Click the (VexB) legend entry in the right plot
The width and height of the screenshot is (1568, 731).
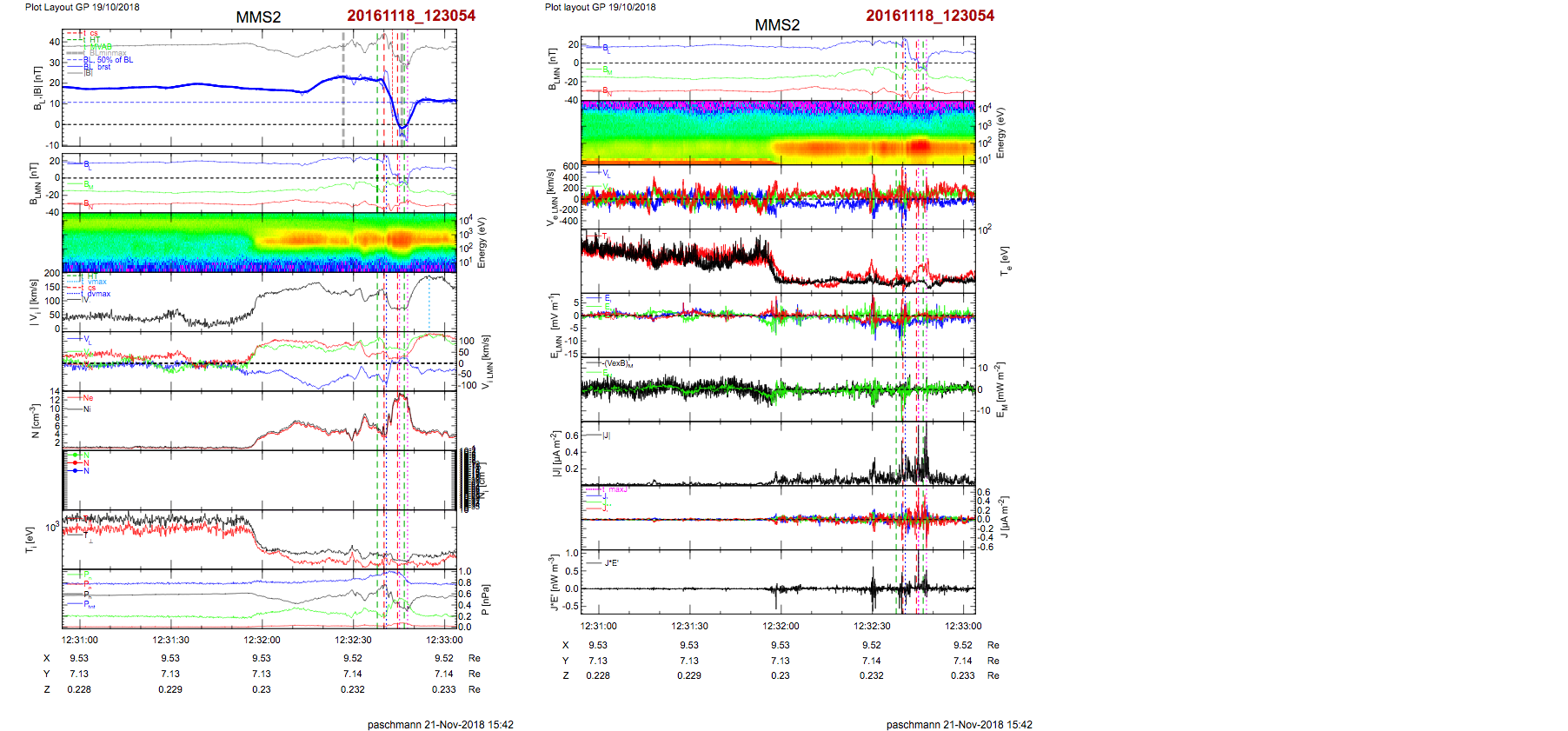pyautogui.click(x=617, y=363)
